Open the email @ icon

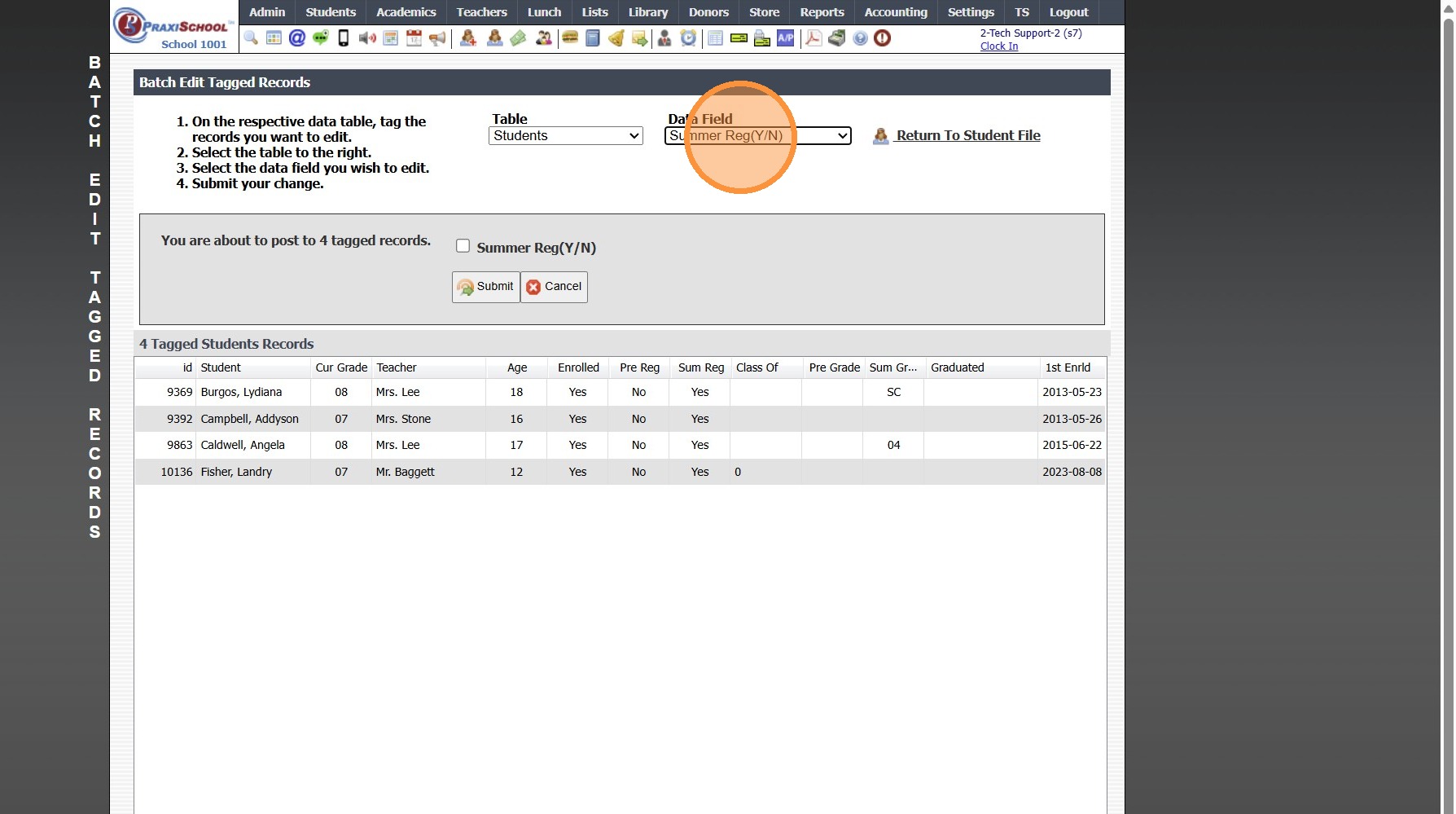pos(297,38)
